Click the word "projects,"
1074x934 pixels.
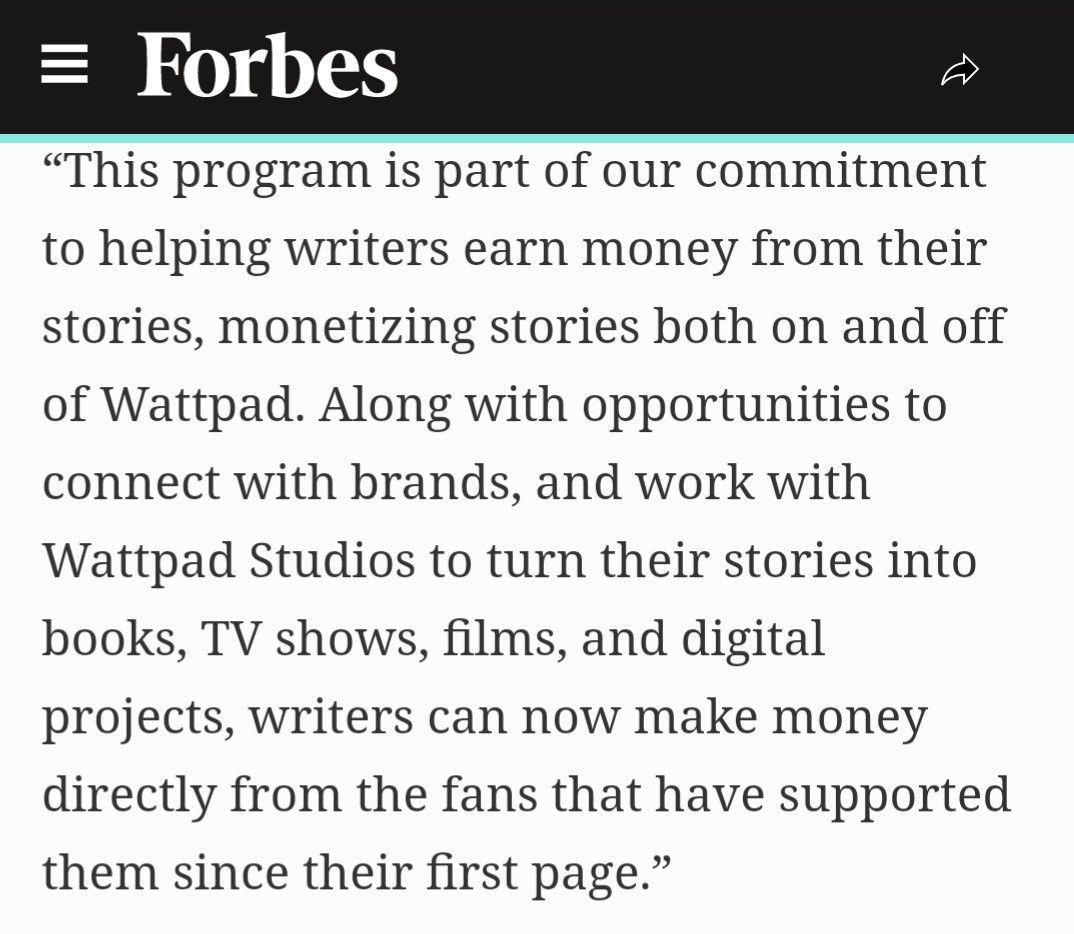138,717
